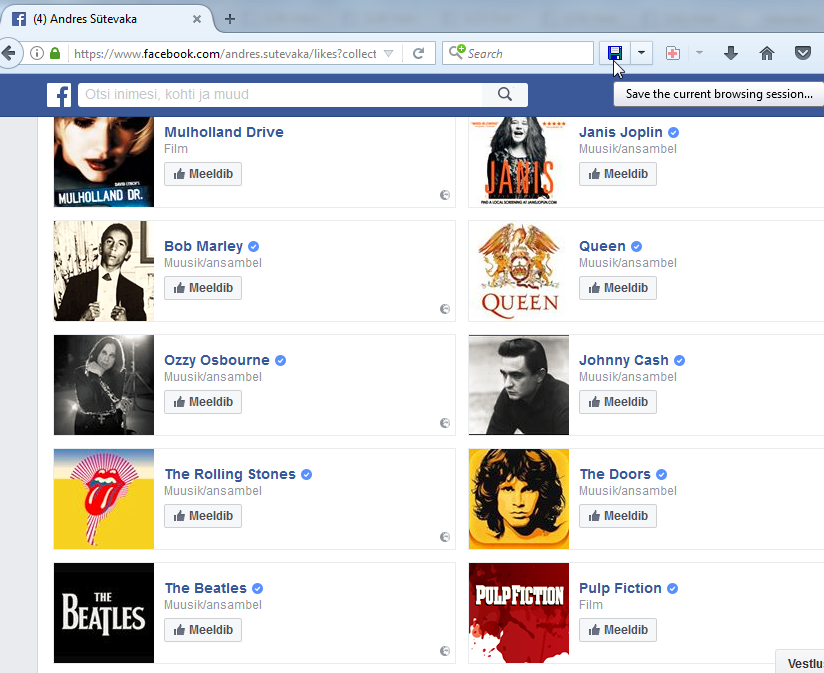Go back to previous page

pos(8,54)
